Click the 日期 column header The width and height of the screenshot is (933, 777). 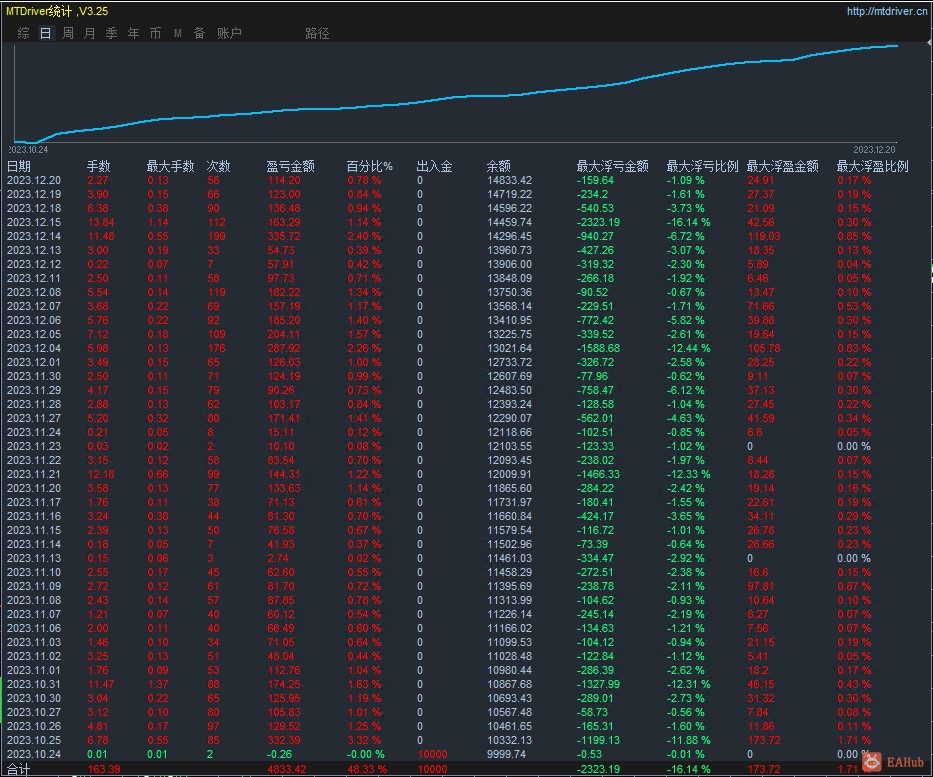[18, 166]
